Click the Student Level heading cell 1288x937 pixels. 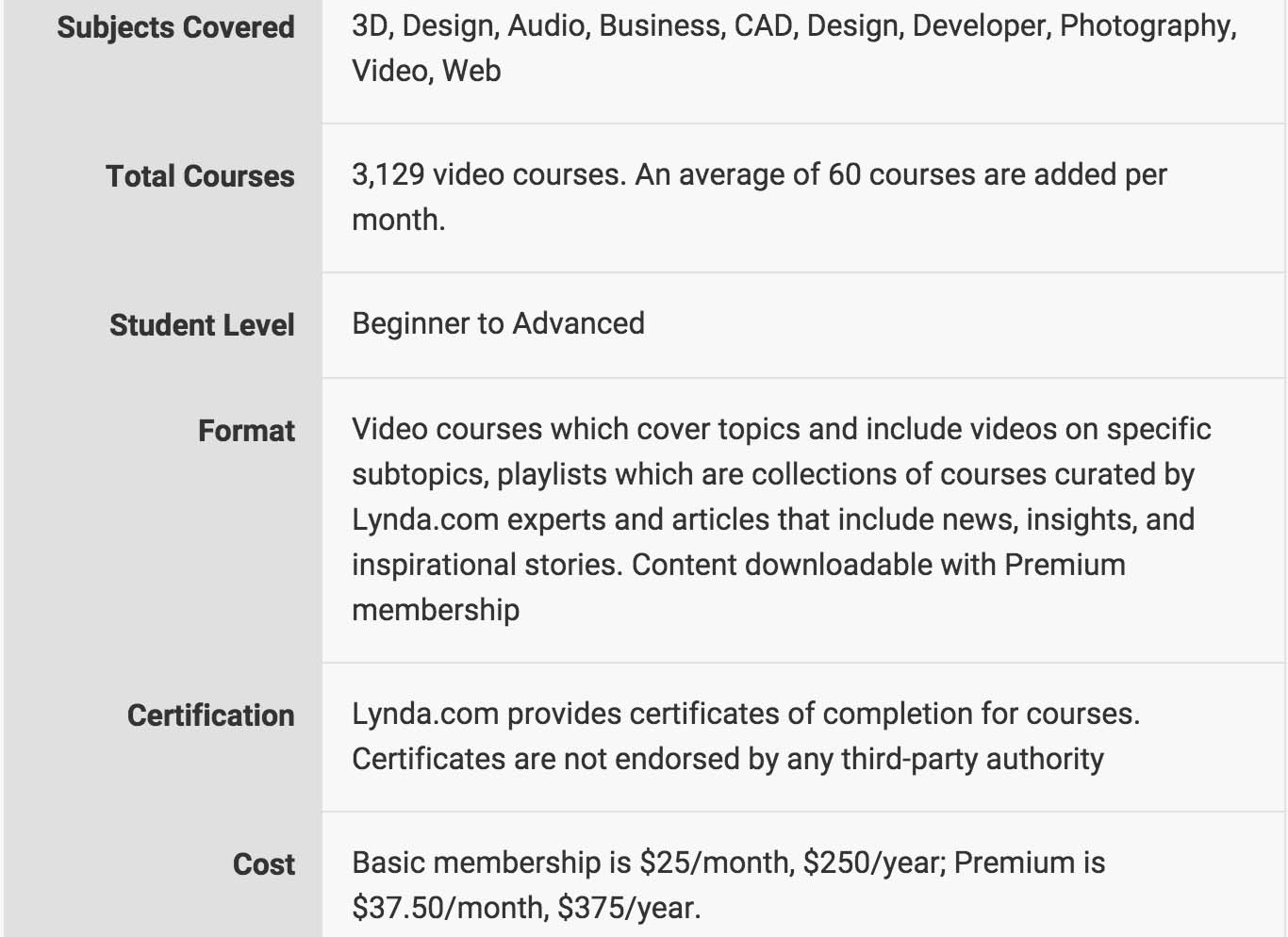(x=202, y=325)
